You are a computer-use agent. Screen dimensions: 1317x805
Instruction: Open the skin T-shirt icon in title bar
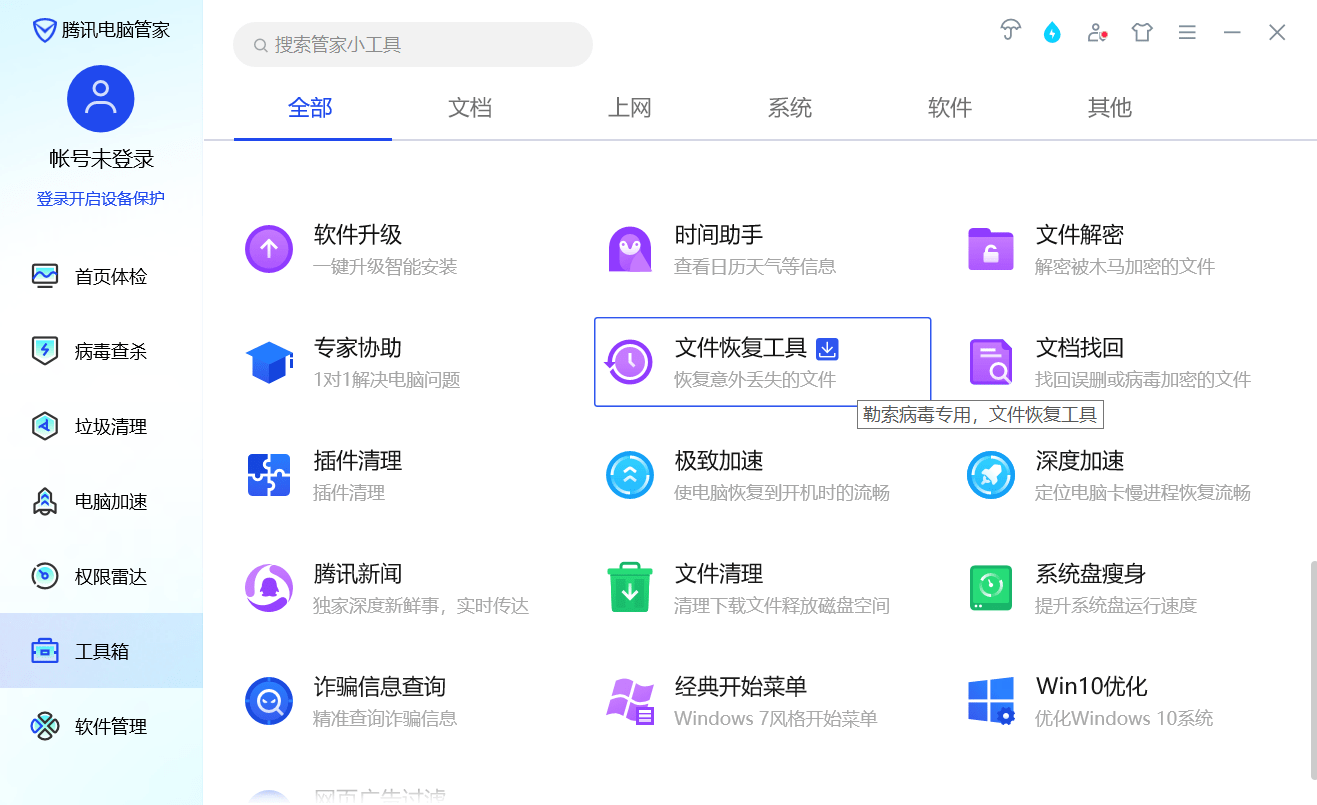point(1142,32)
